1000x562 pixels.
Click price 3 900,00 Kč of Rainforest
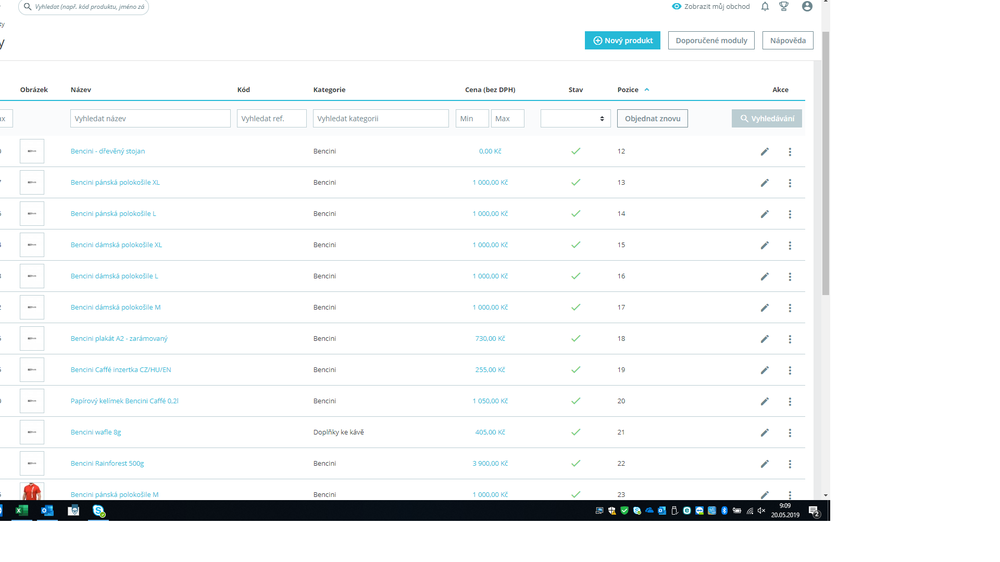(x=490, y=464)
